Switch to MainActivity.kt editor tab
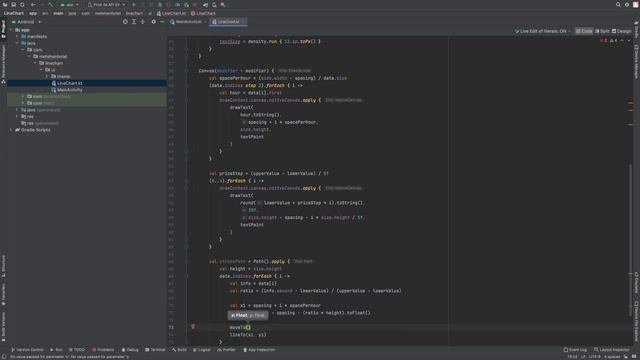The height and width of the screenshot is (360, 640). (187, 22)
